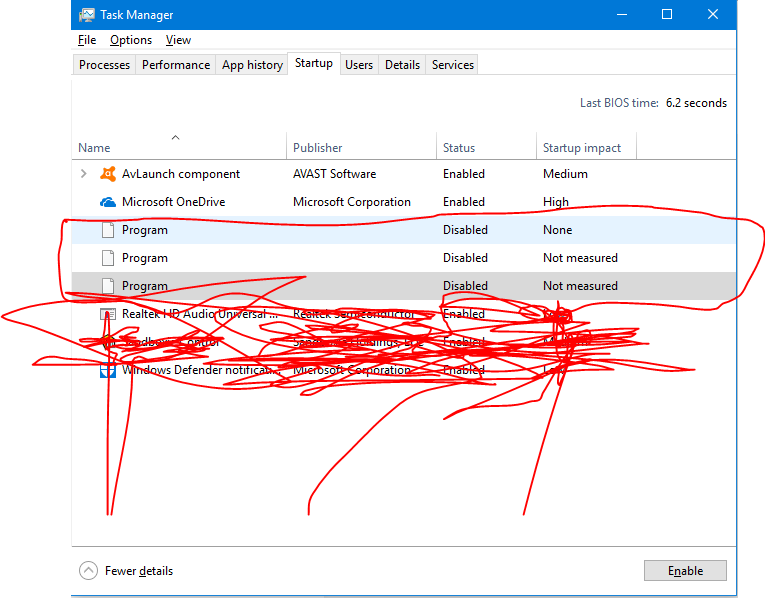Click the Enable button
Screen dimensions: 765x598
685,571
